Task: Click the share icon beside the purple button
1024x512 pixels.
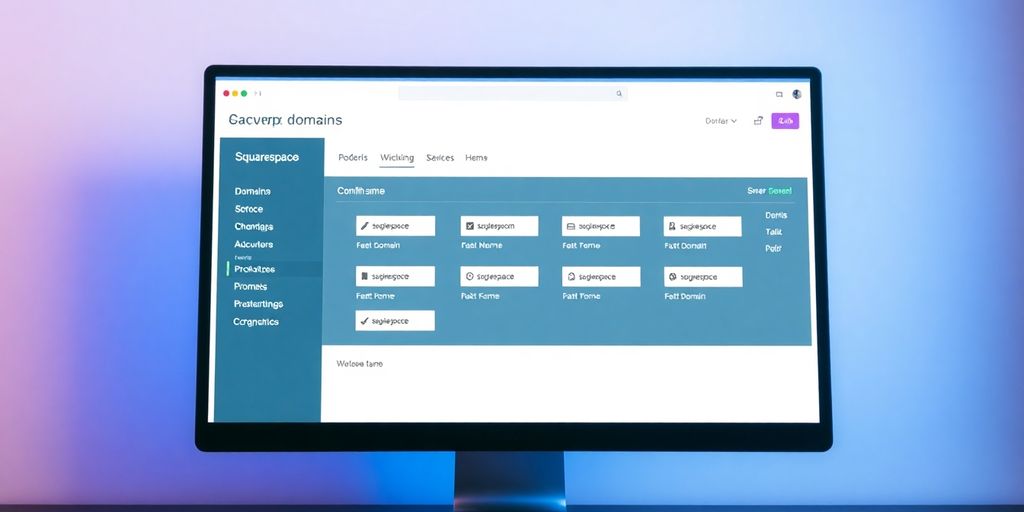Action: (x=758, y=121)
